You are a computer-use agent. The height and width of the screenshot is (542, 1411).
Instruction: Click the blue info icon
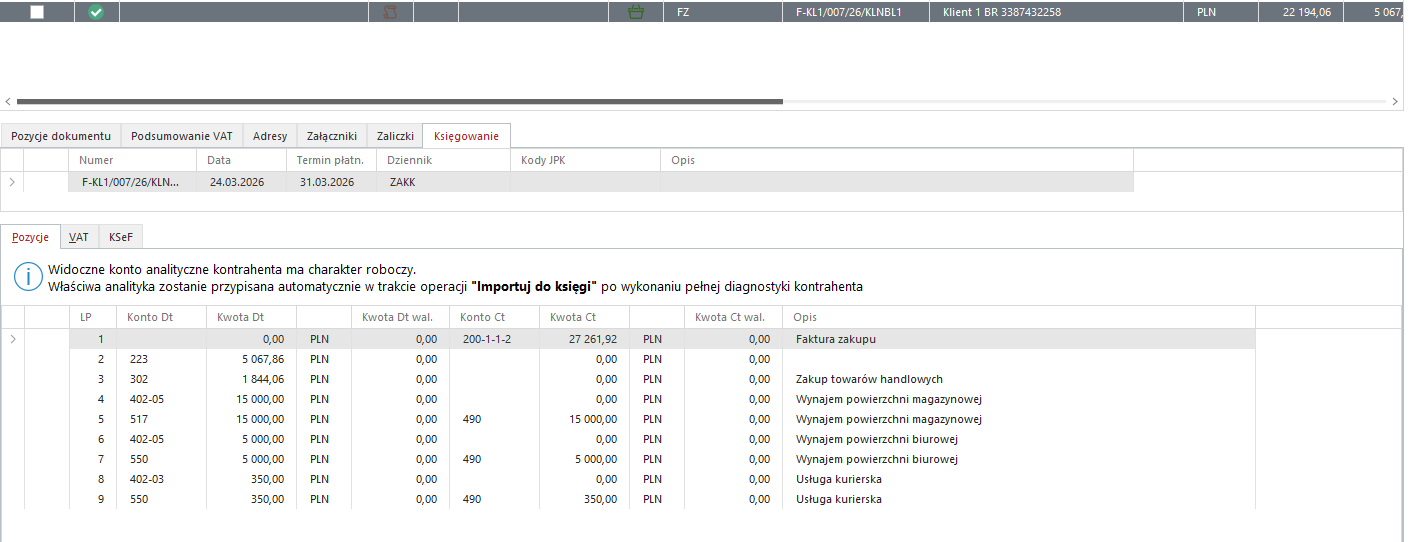click(28, 277)
